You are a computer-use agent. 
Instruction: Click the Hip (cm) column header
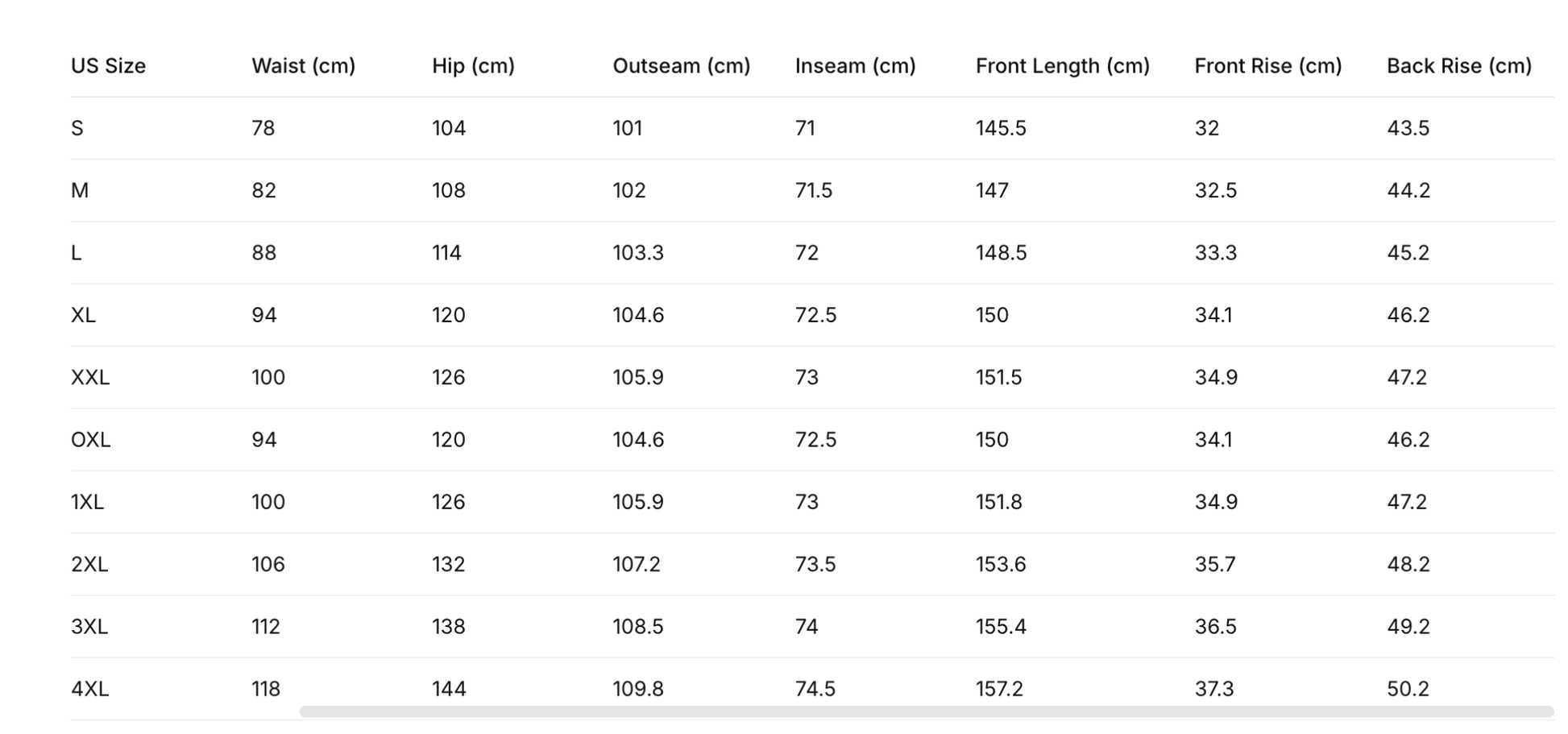[x=473, y=66]
